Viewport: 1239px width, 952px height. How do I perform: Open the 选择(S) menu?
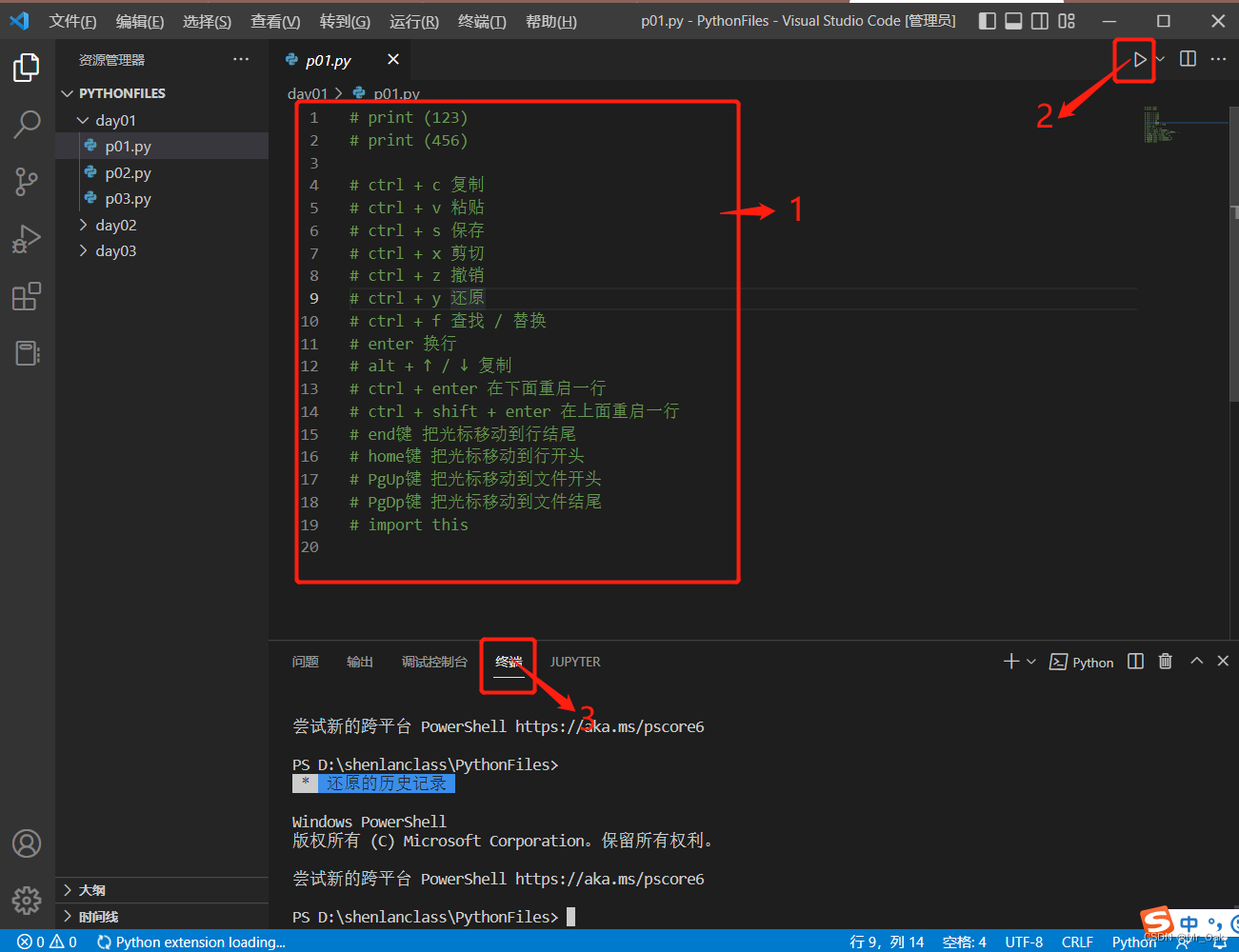click(x=207, y=21)
